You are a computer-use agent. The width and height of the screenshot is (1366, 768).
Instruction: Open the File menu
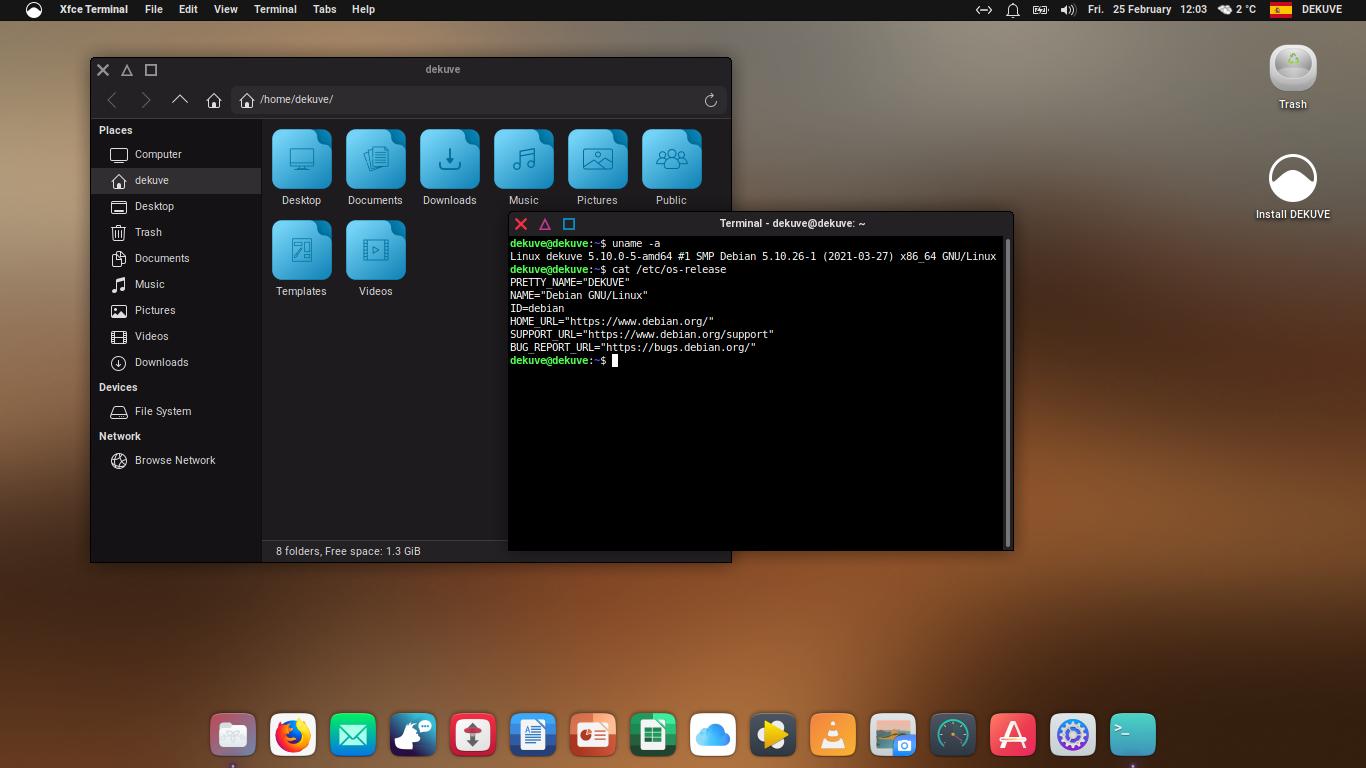(153, 9)
